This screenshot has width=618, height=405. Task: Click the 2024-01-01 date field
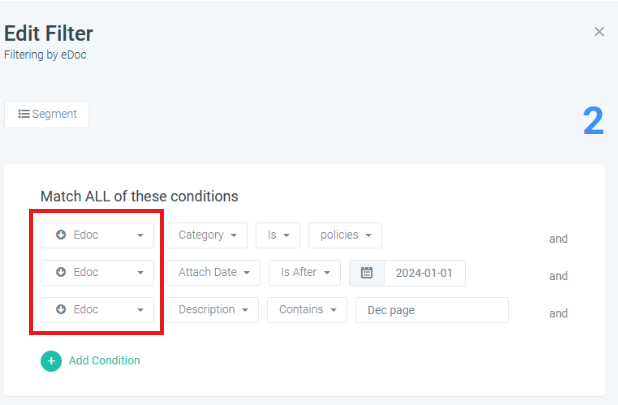[x=425, y=273]
